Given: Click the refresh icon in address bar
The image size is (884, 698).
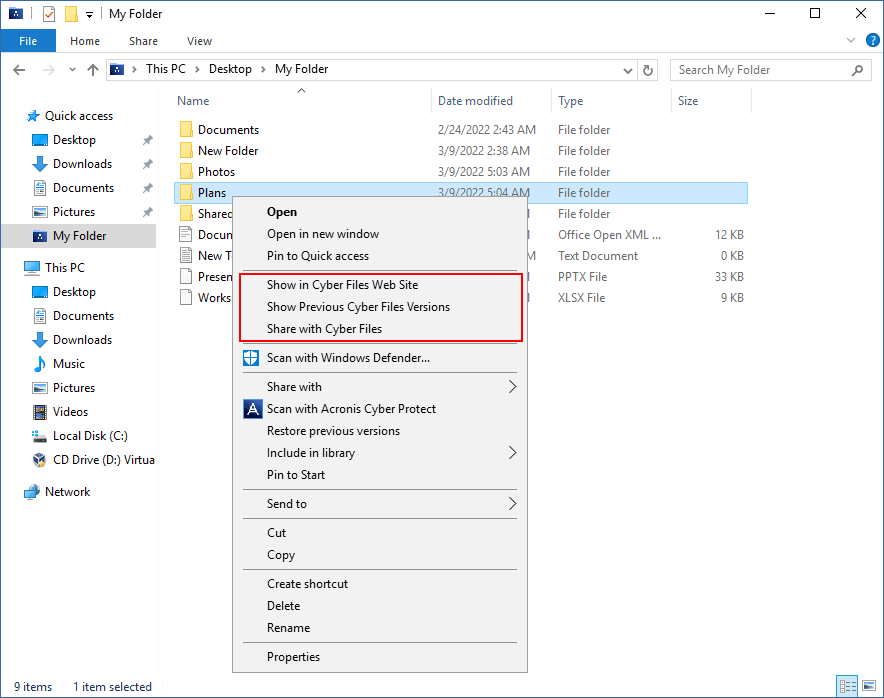Looking at the screenshot, I should pos(648,70).
